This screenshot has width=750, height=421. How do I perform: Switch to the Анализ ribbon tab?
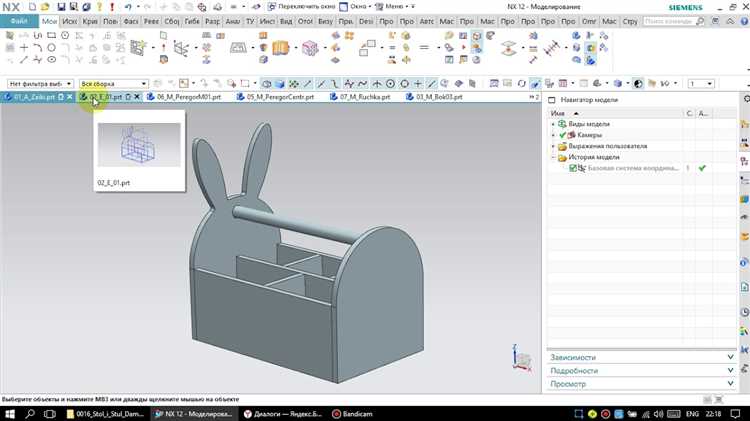(233, 22)
